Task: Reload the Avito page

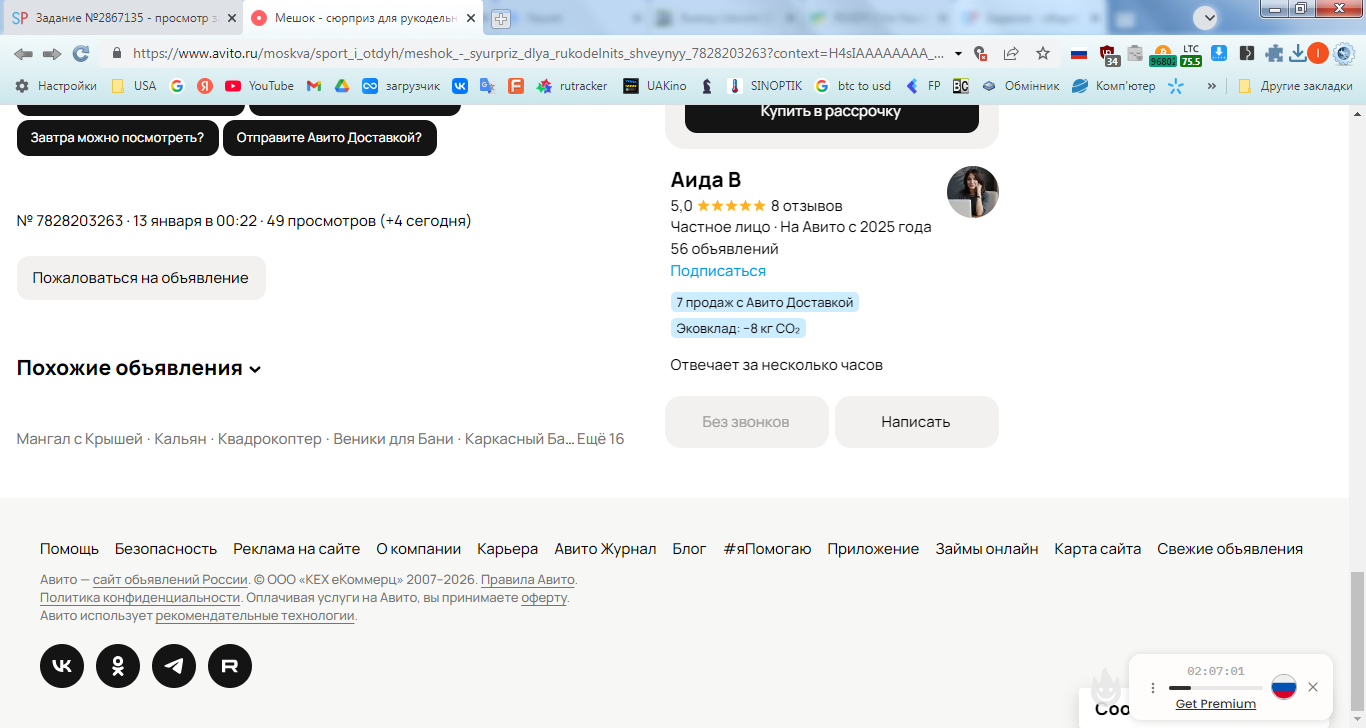Action: click(81, 53)
